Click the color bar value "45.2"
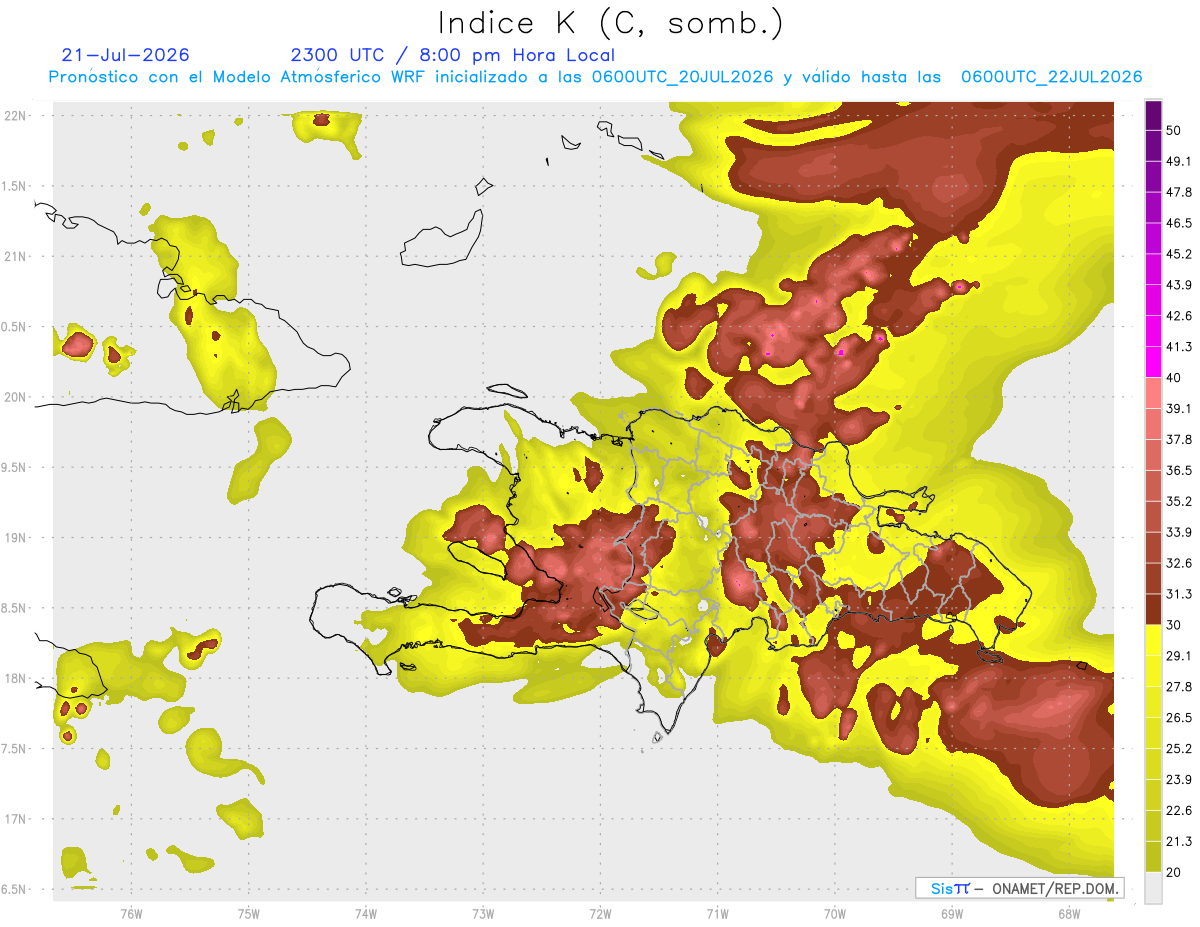The width and height of the screenshot is (1200, 927). [1178, 254]
